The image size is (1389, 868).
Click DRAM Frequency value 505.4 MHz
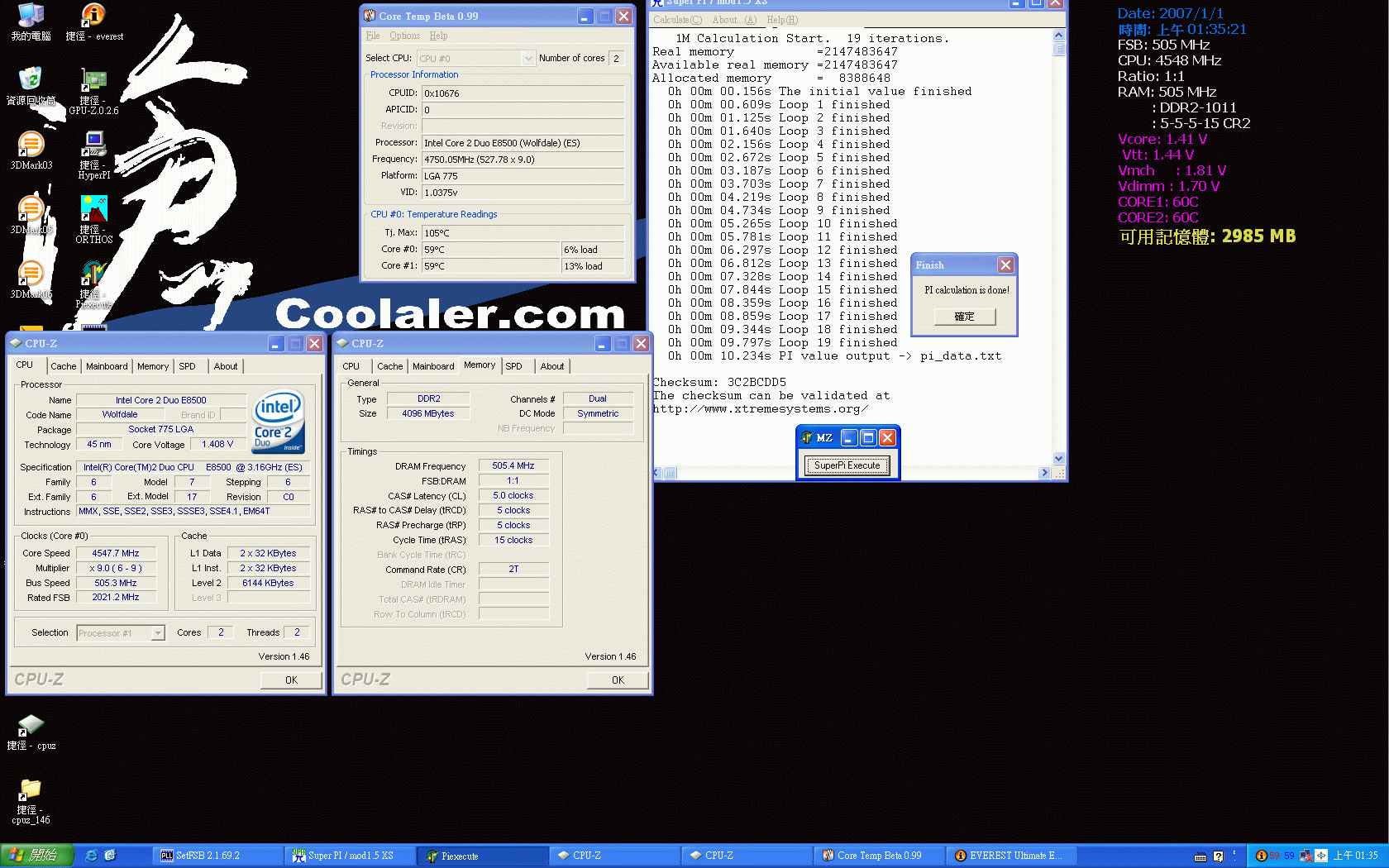[x=513, y=465]
